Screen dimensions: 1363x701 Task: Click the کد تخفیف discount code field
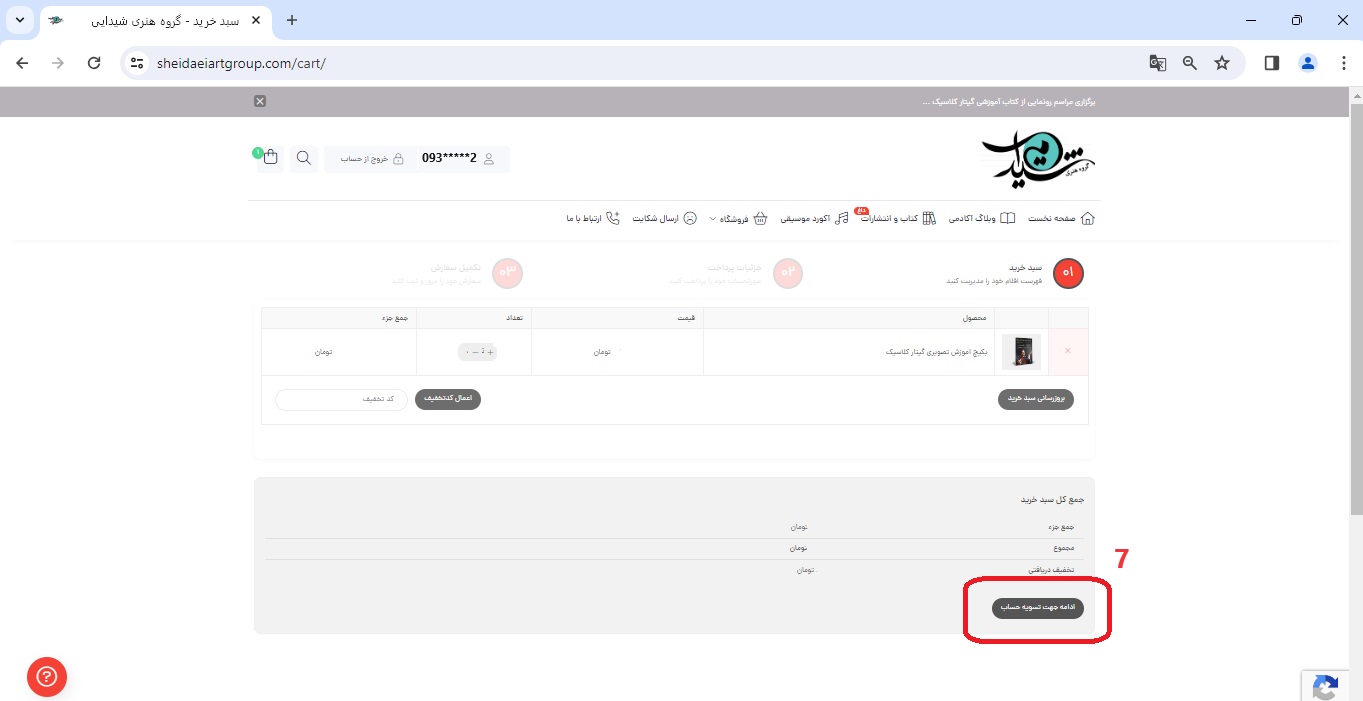[341, 399]
